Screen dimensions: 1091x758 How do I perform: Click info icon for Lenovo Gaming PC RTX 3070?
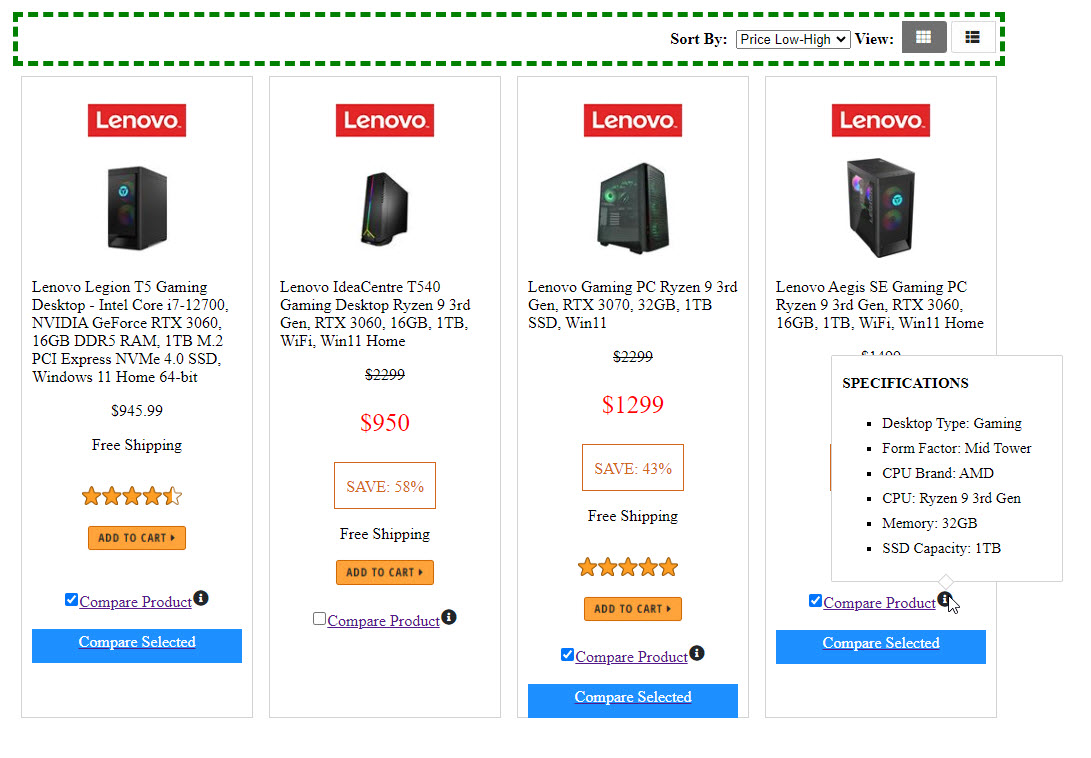point(697,653)
